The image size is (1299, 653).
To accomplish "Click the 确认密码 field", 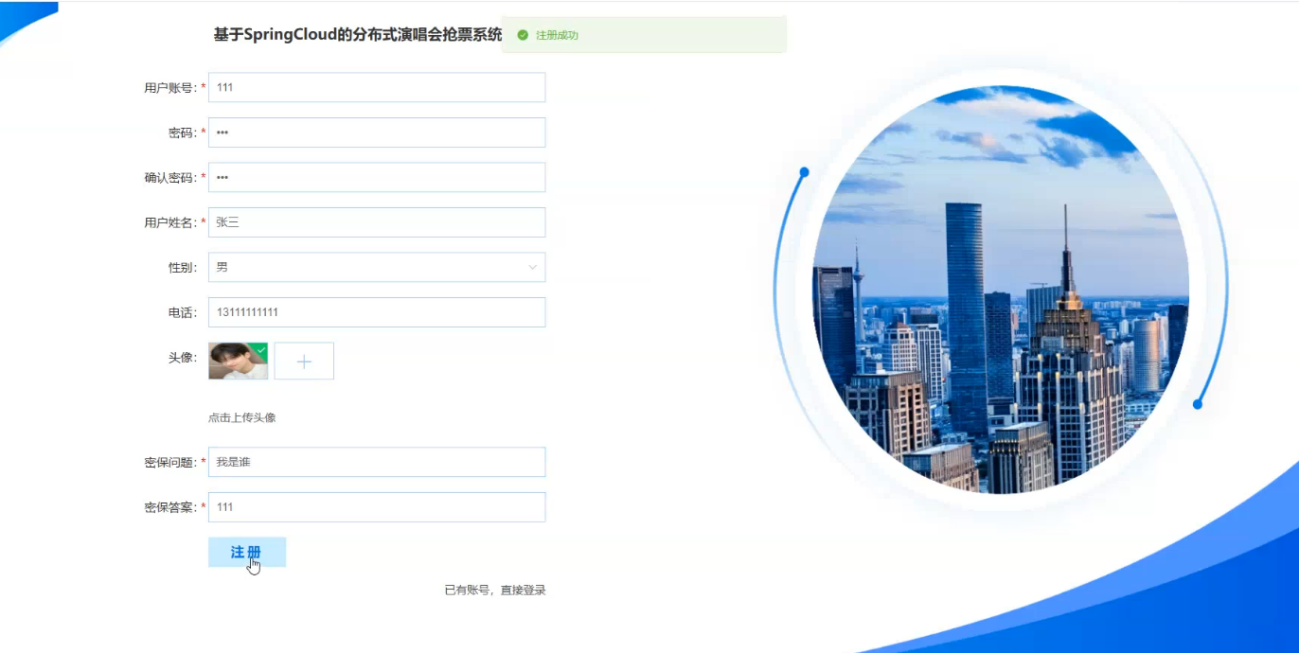I will click(x=377, y=177).
